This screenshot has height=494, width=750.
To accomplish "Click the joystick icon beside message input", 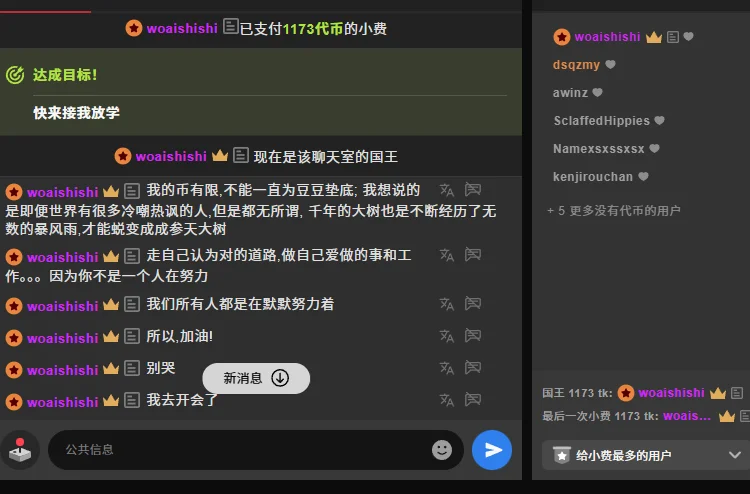I will tap(20, 451).
